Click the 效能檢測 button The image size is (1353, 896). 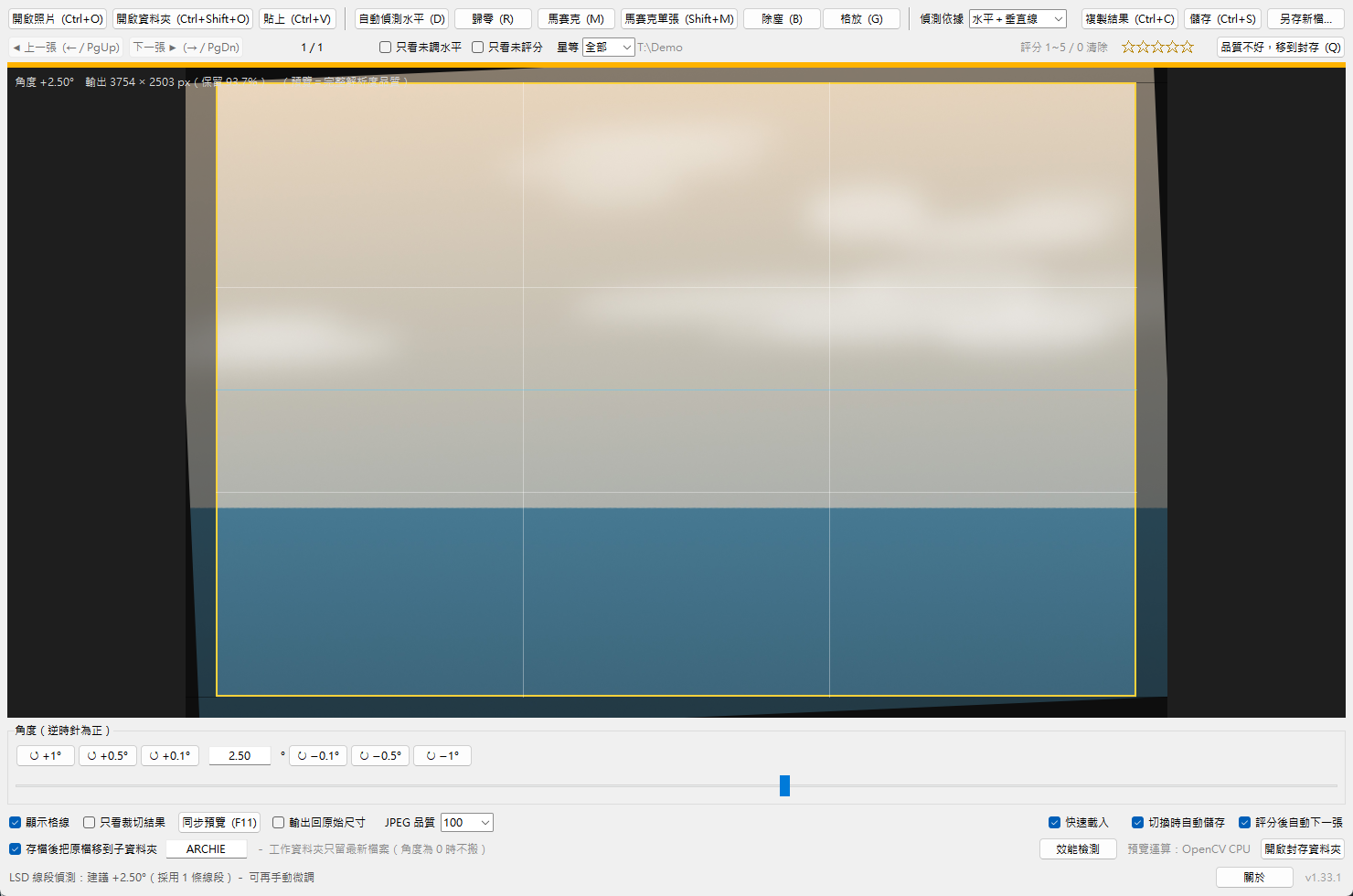1078,848
